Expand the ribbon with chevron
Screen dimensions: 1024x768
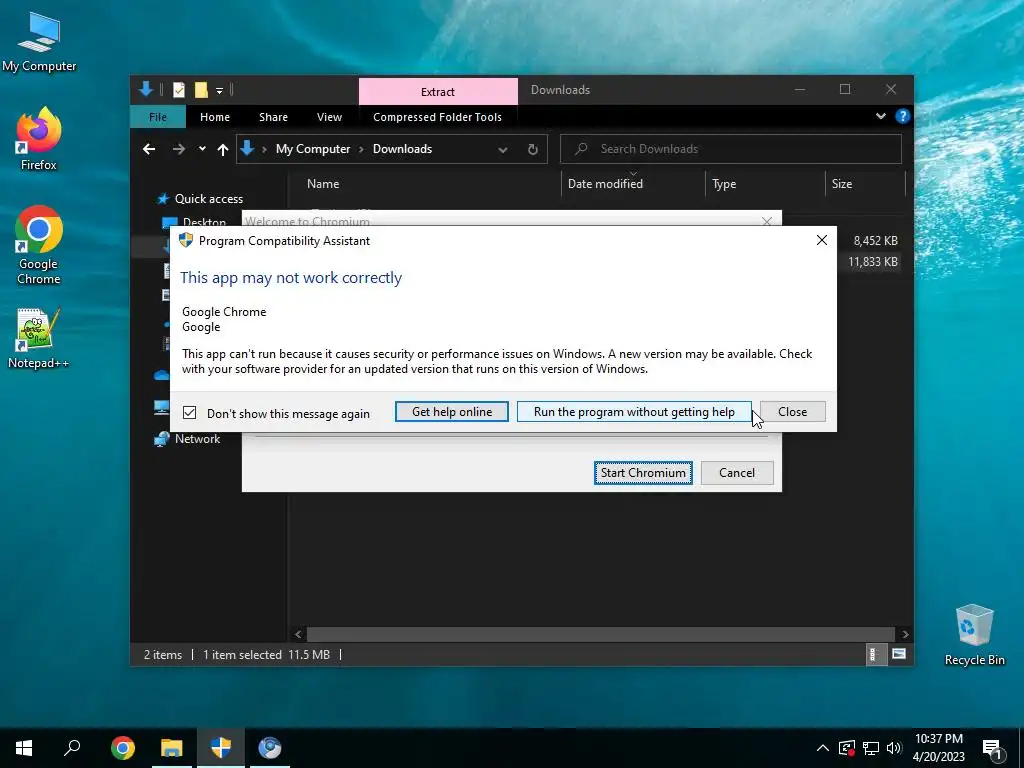(x=880, y=116)
